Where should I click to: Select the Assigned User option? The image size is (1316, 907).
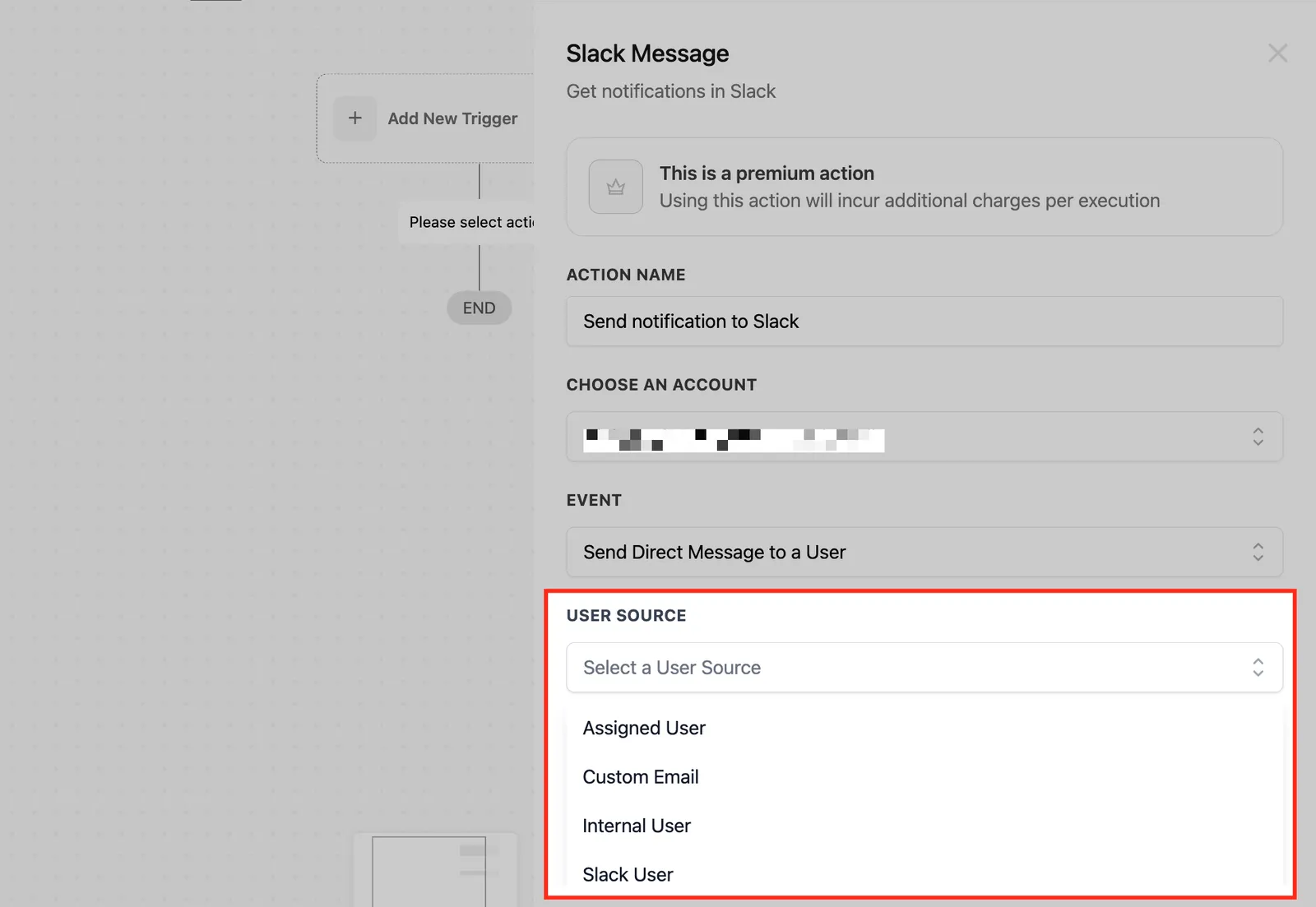click(x=924, y=728)
